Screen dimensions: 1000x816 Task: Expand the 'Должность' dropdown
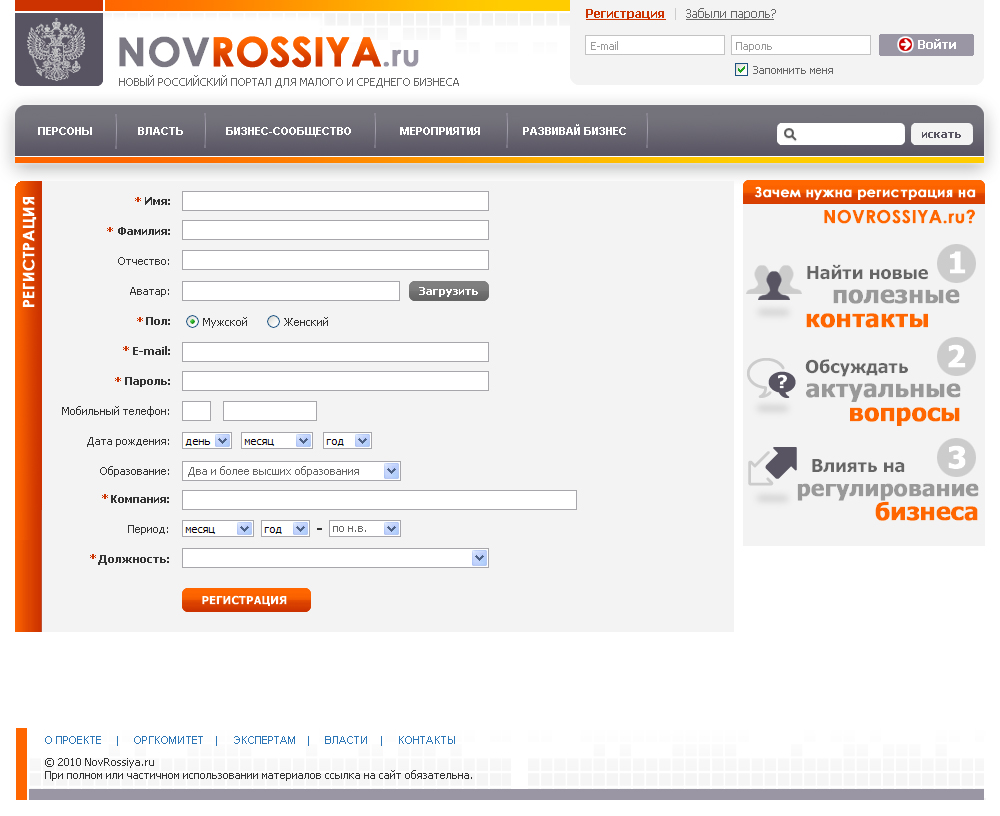coord(335,558)
